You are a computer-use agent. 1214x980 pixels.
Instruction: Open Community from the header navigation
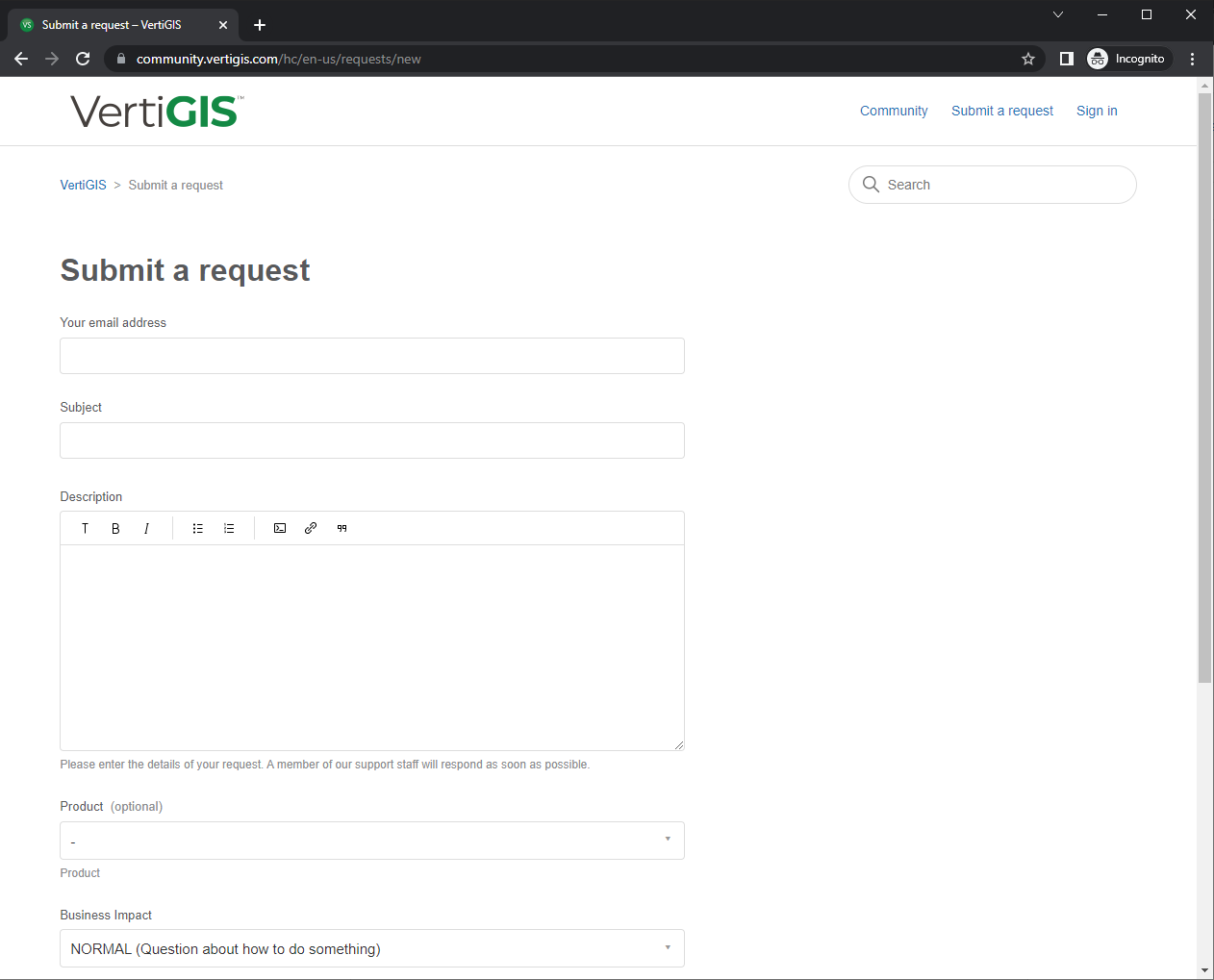point(894,111)
